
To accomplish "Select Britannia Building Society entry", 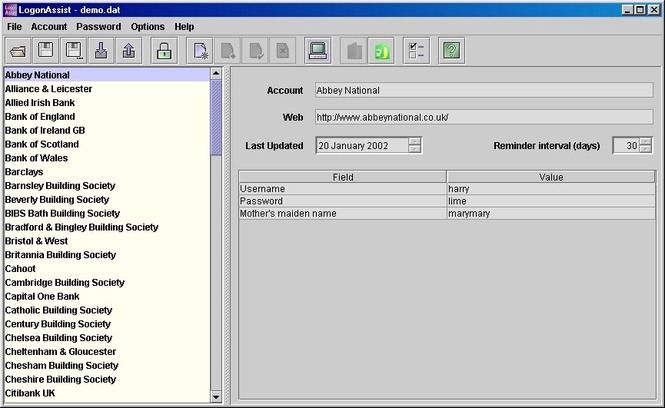I will pos(107,255).
